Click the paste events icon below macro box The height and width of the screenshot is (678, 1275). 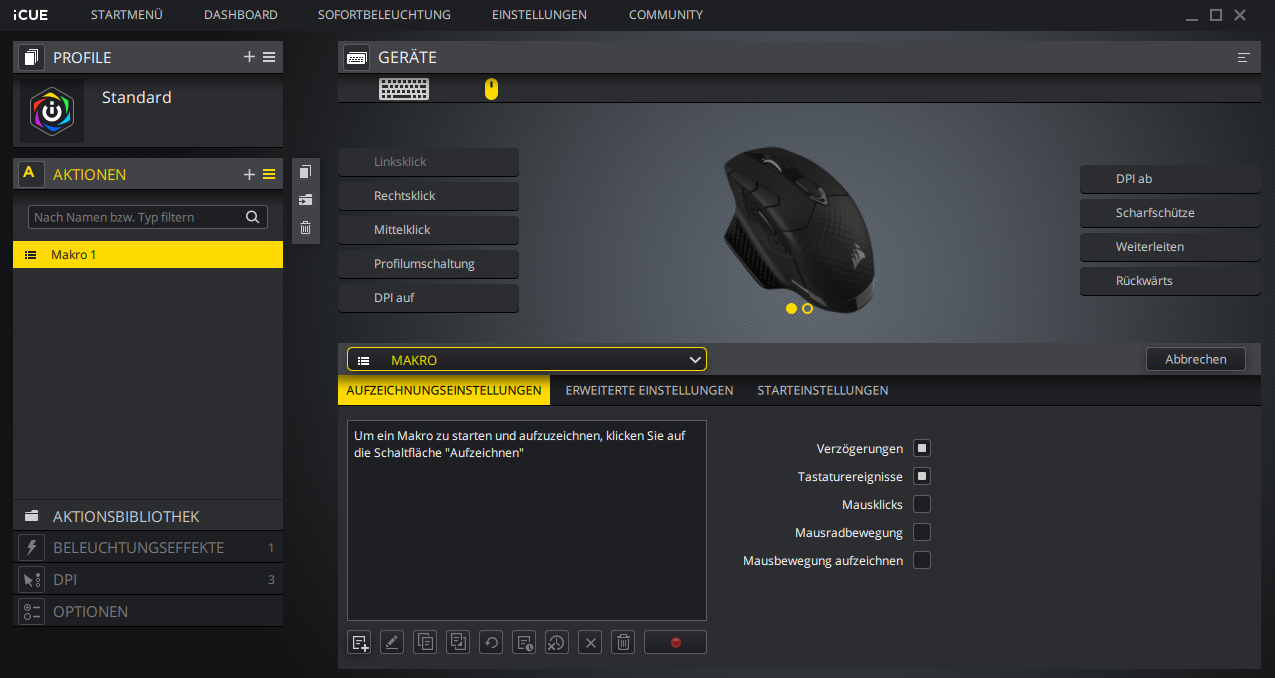click(458, 642)
